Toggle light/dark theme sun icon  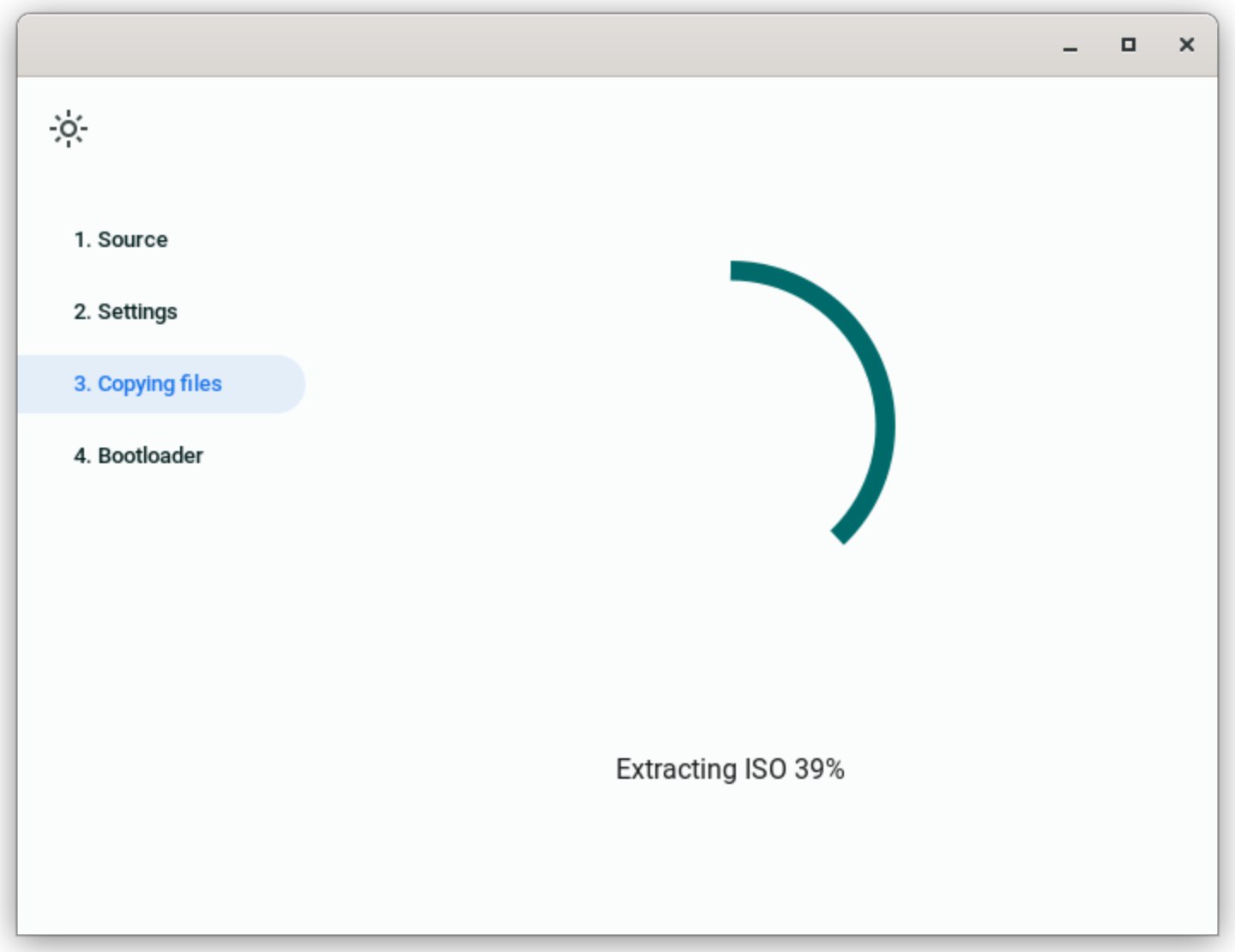click(69, 129)
